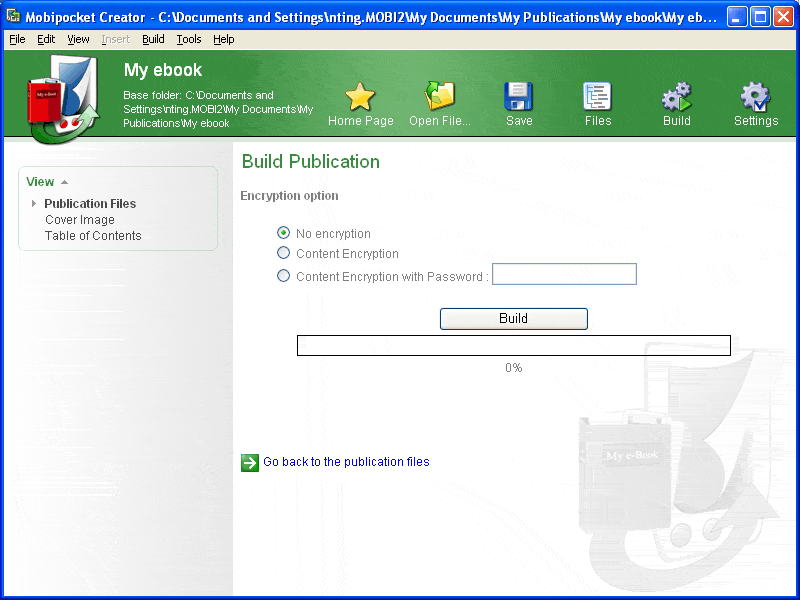Open the Tools menu
Image resolution: width=800 pixels, height=600 pixels.
(189, 39)
